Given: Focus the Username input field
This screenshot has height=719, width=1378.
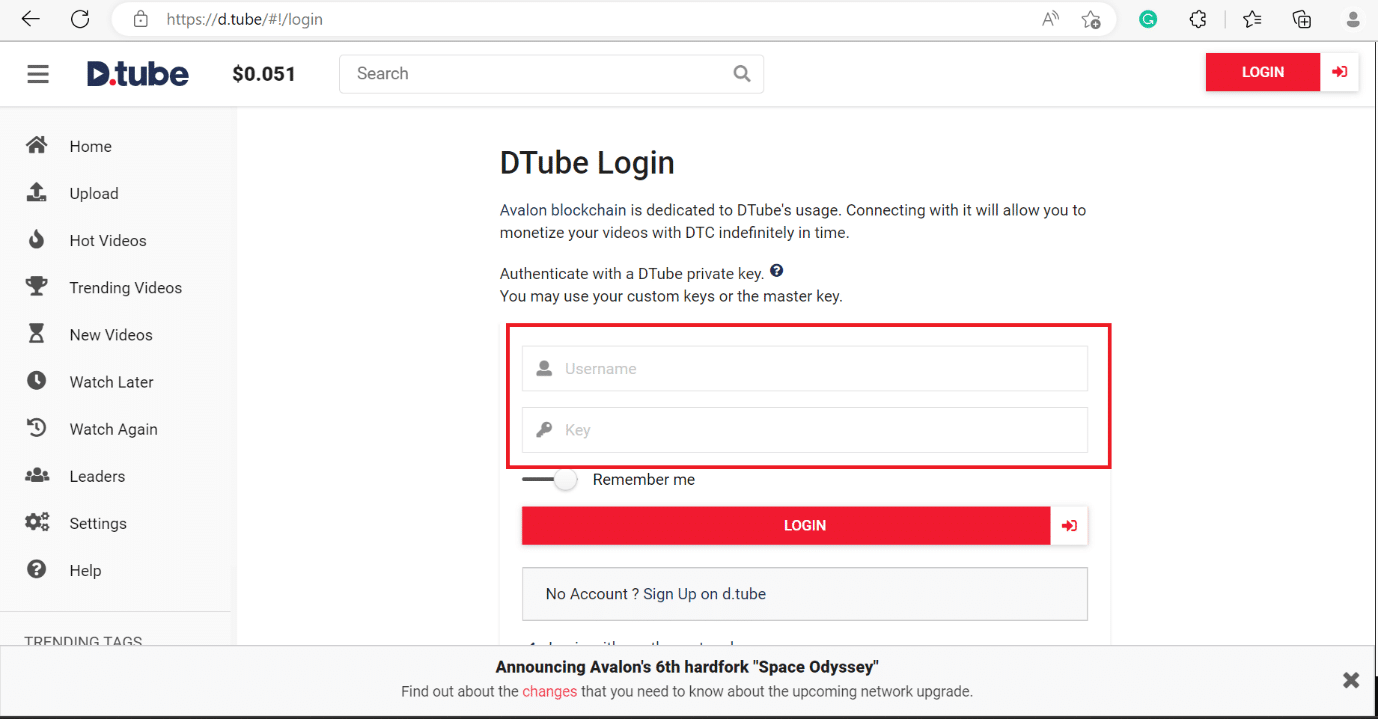Looking at the screenshot, I should pos(805,368).
